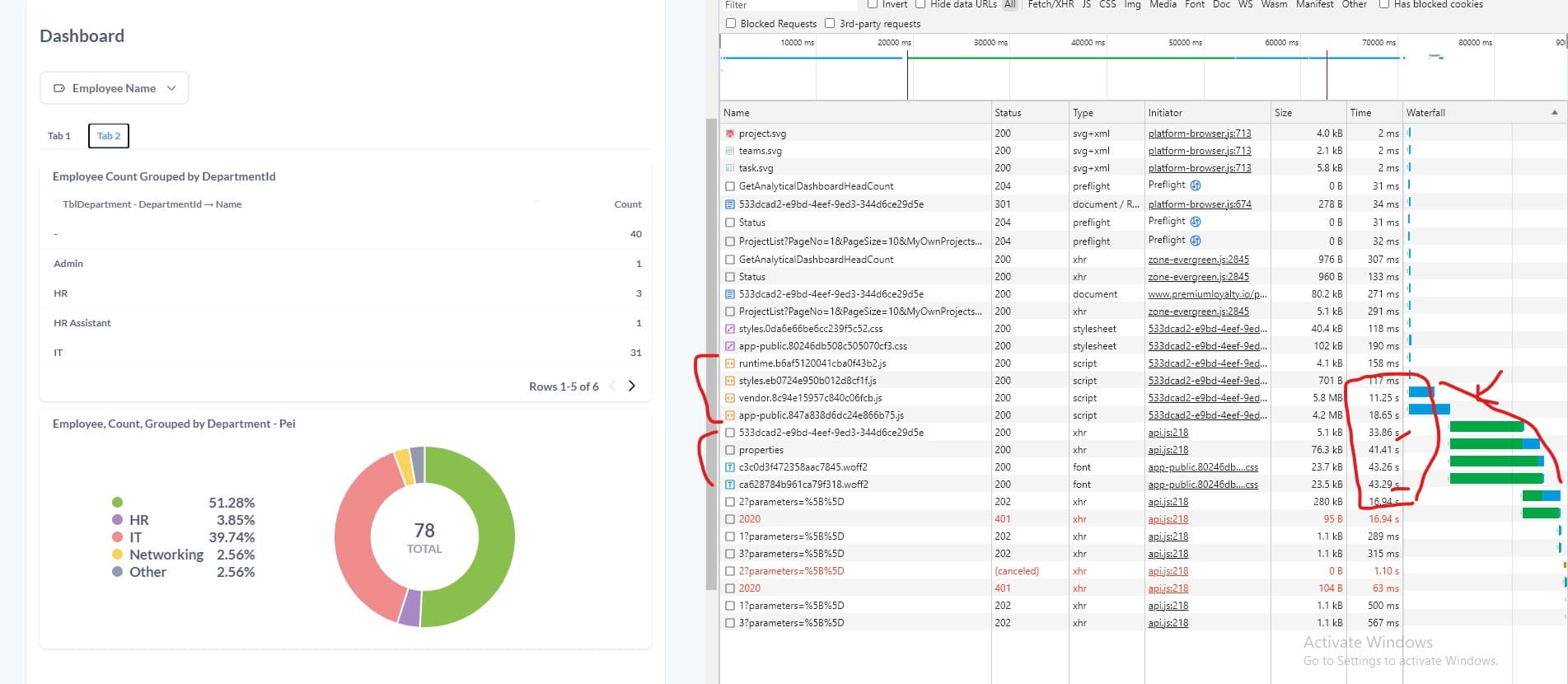1568x684 pixels.
Task: Sort department table by Count header
Action: click(x=628, y=204)
